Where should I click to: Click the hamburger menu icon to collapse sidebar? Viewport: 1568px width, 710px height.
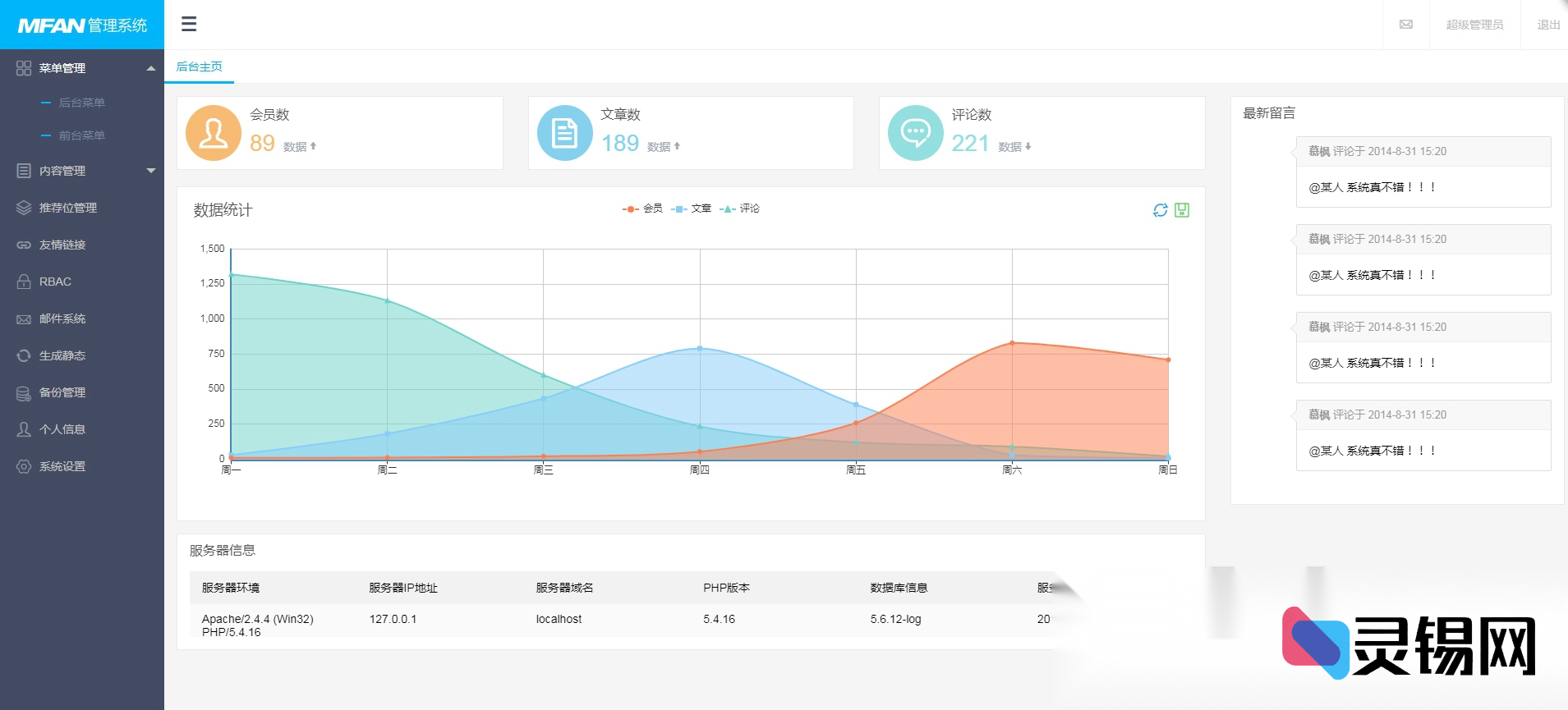(189, 24)
